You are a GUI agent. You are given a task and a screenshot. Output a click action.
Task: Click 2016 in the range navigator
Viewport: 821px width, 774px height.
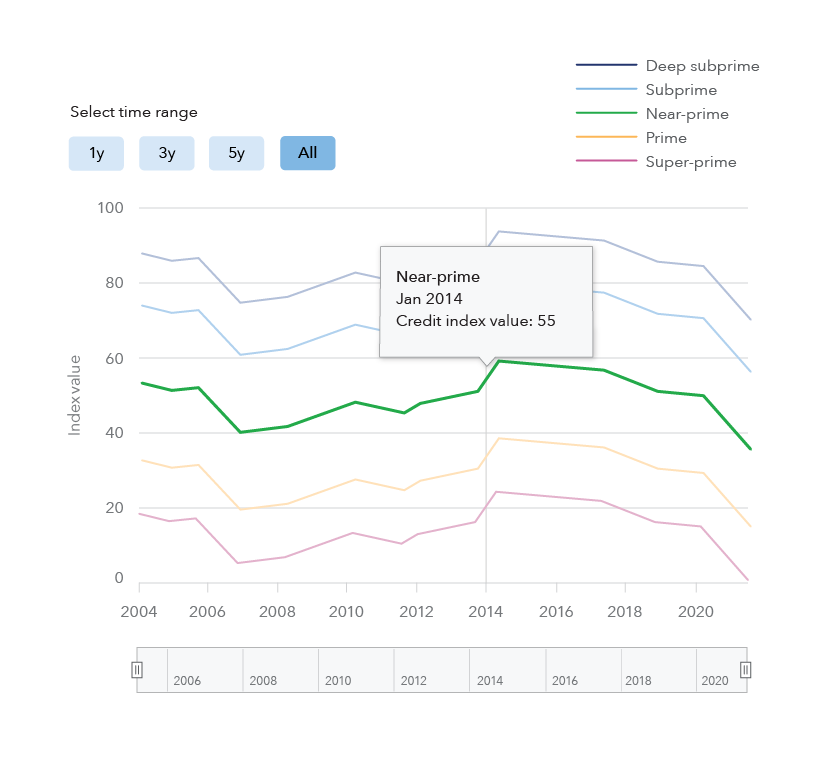pyautogui.click(x=565, y=681)
